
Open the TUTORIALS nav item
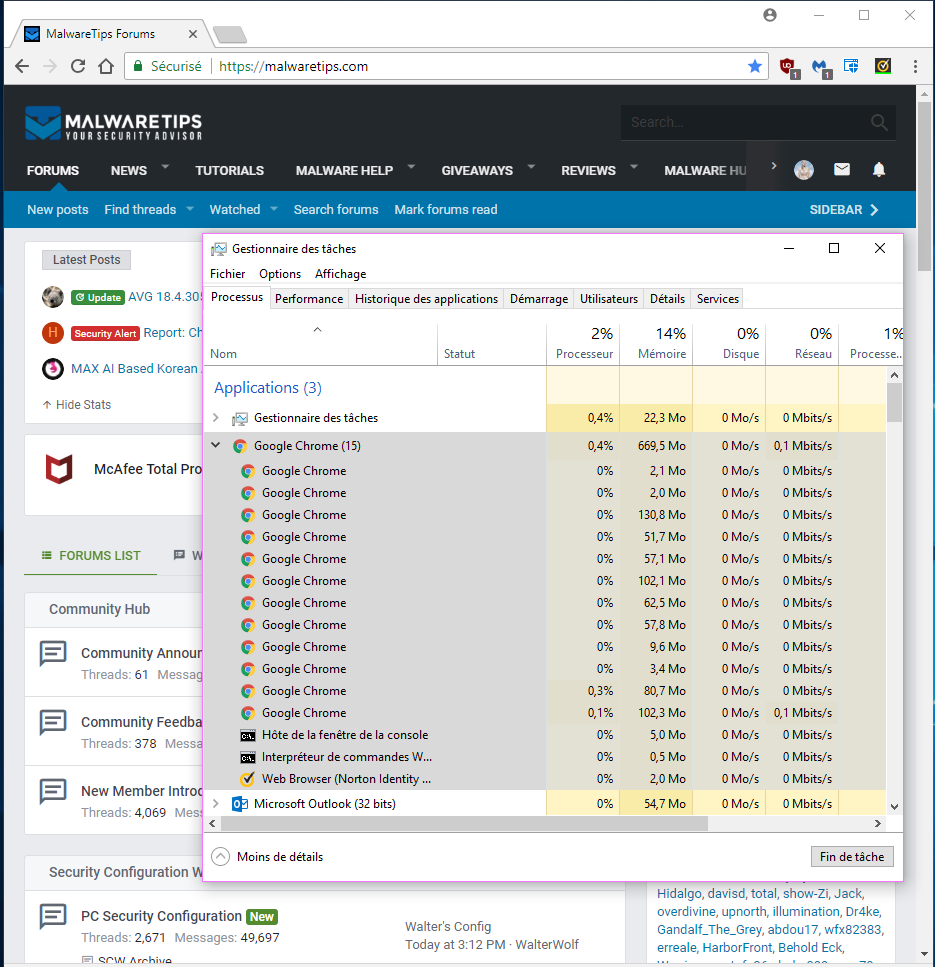point(229,170)
